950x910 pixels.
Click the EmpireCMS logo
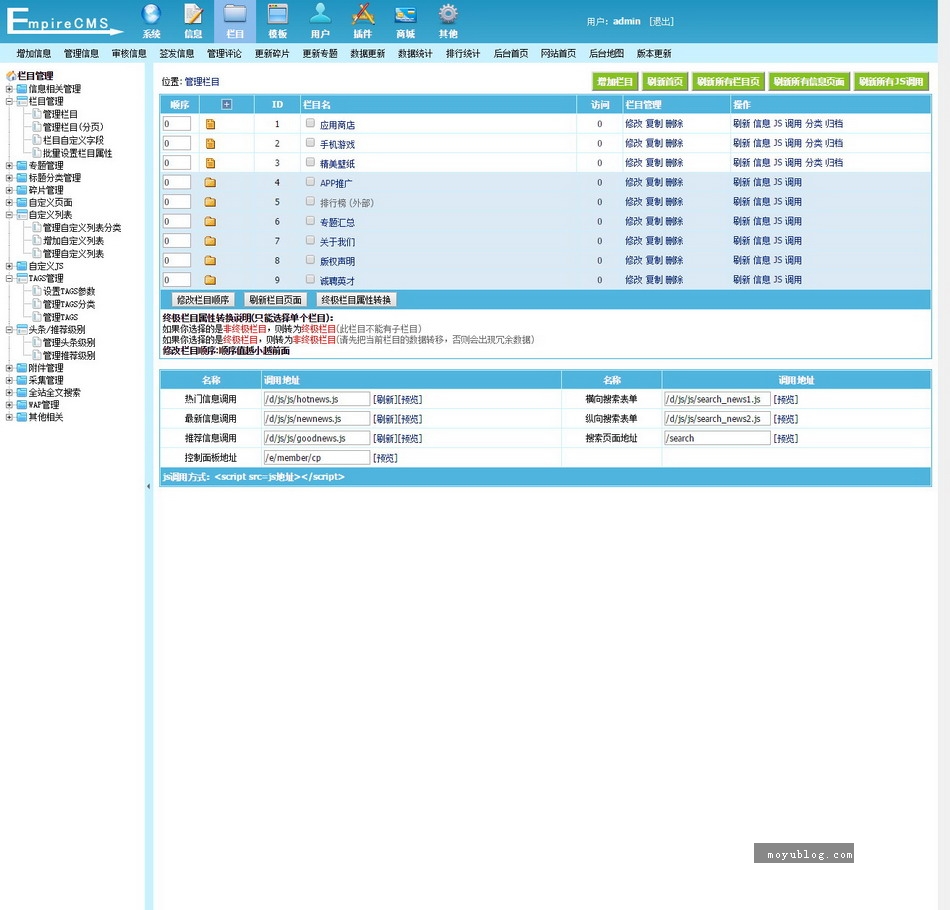click(x=64, y=22)
